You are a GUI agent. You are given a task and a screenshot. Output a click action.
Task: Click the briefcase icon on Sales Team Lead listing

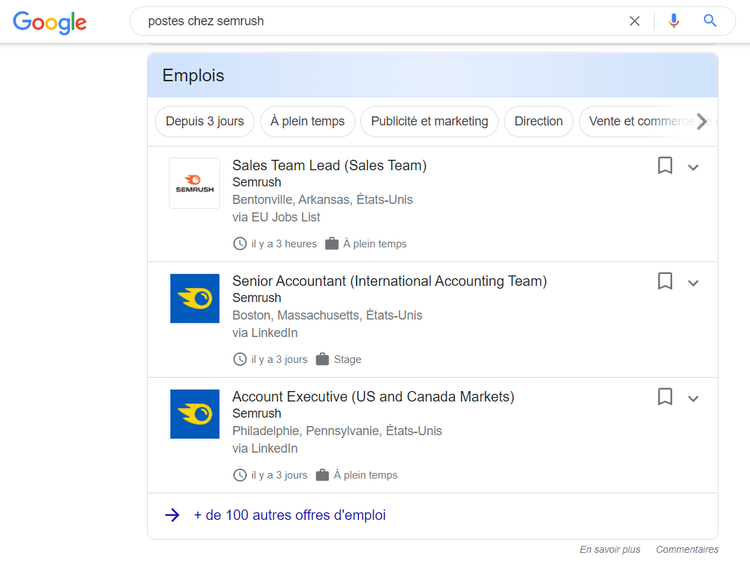[x=331, y=243]
